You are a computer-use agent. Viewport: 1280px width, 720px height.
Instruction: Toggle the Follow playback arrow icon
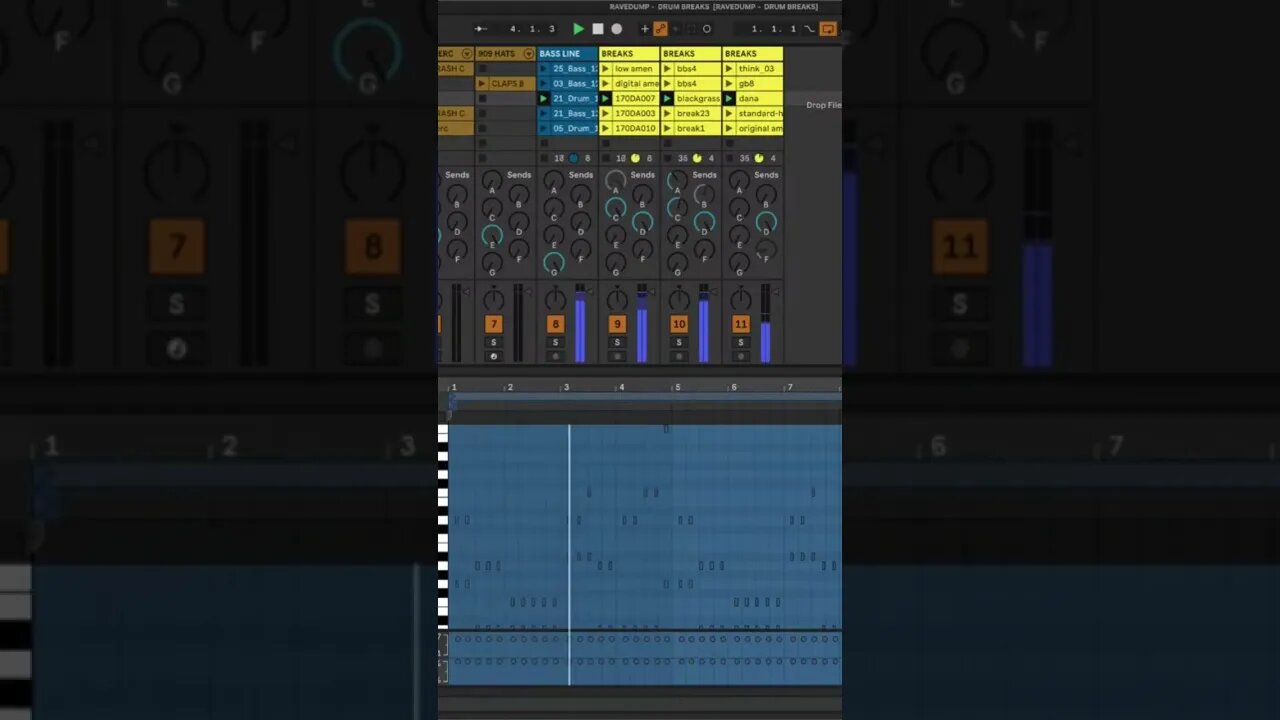tap(480, 29)
